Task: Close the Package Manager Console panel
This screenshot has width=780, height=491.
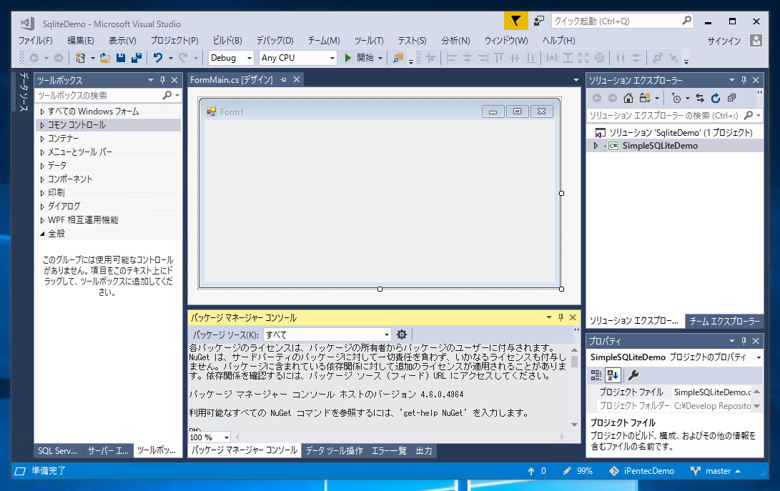Action: (x=573, y=317)
